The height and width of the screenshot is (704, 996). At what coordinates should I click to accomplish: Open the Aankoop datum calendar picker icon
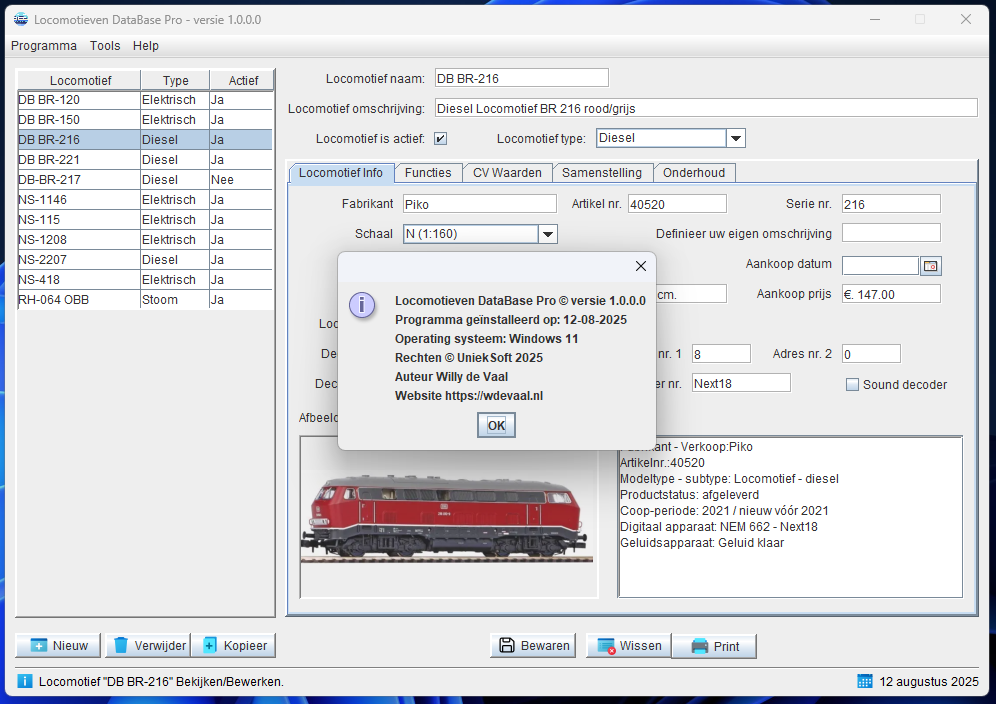click(x=931, y=266)
